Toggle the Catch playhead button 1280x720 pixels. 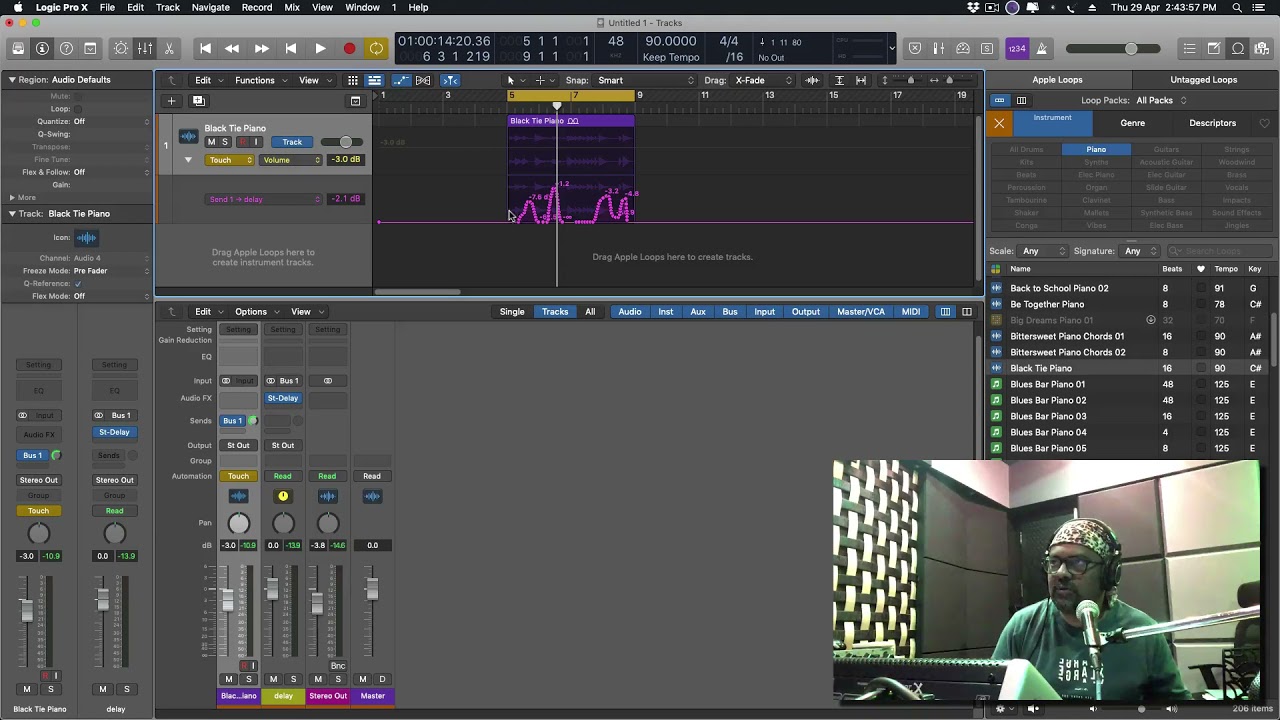pos(450,80)
